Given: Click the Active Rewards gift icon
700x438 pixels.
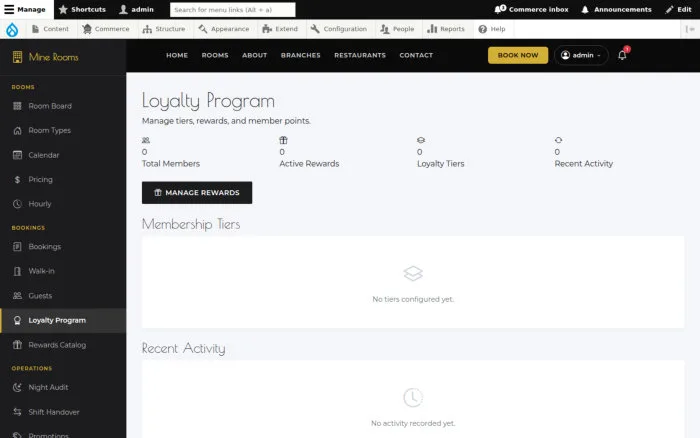Looking at the screenshot, I should (283, 140).
